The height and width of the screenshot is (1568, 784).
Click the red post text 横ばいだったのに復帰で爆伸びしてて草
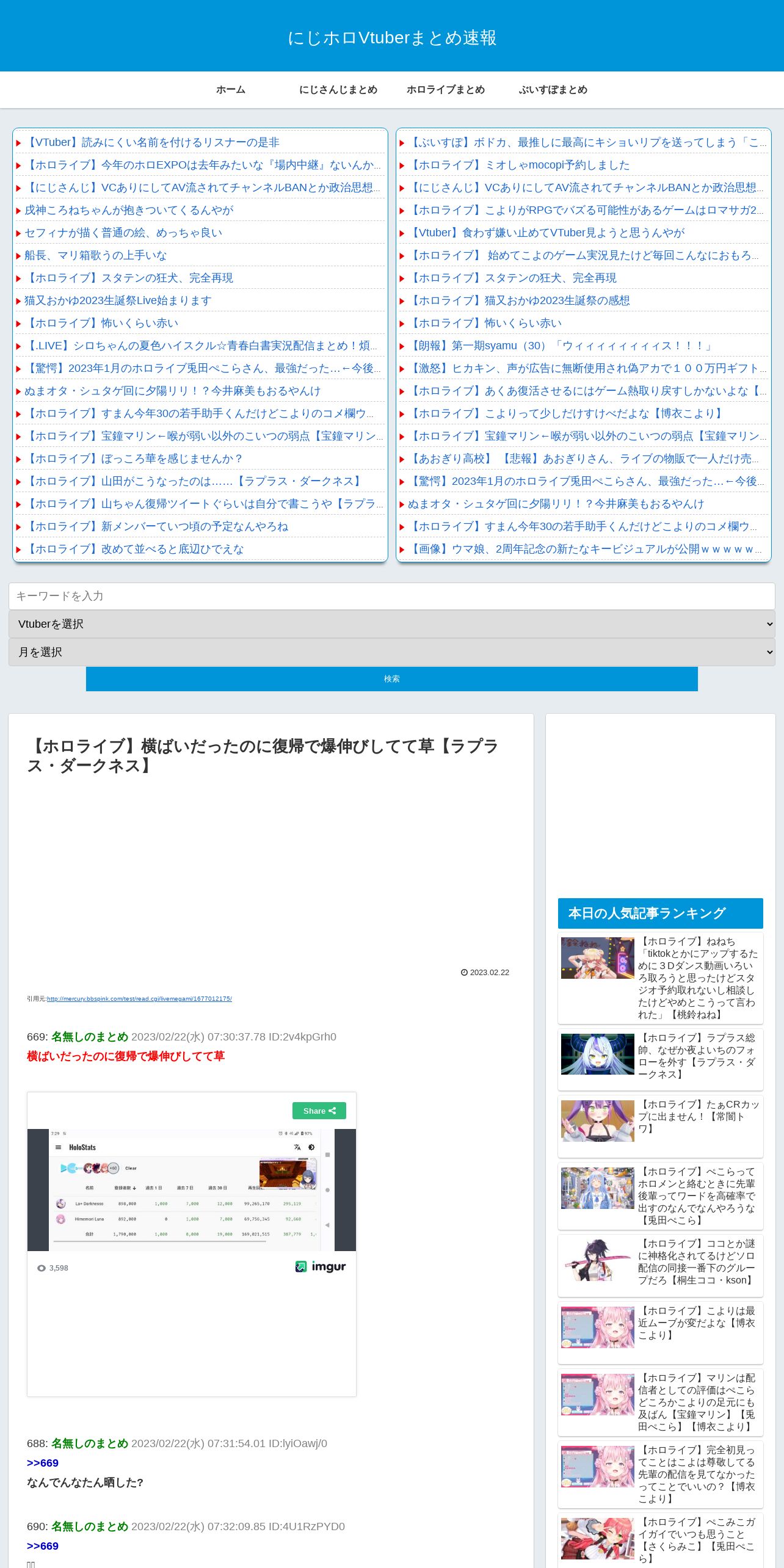click(x=126, y=1056)
